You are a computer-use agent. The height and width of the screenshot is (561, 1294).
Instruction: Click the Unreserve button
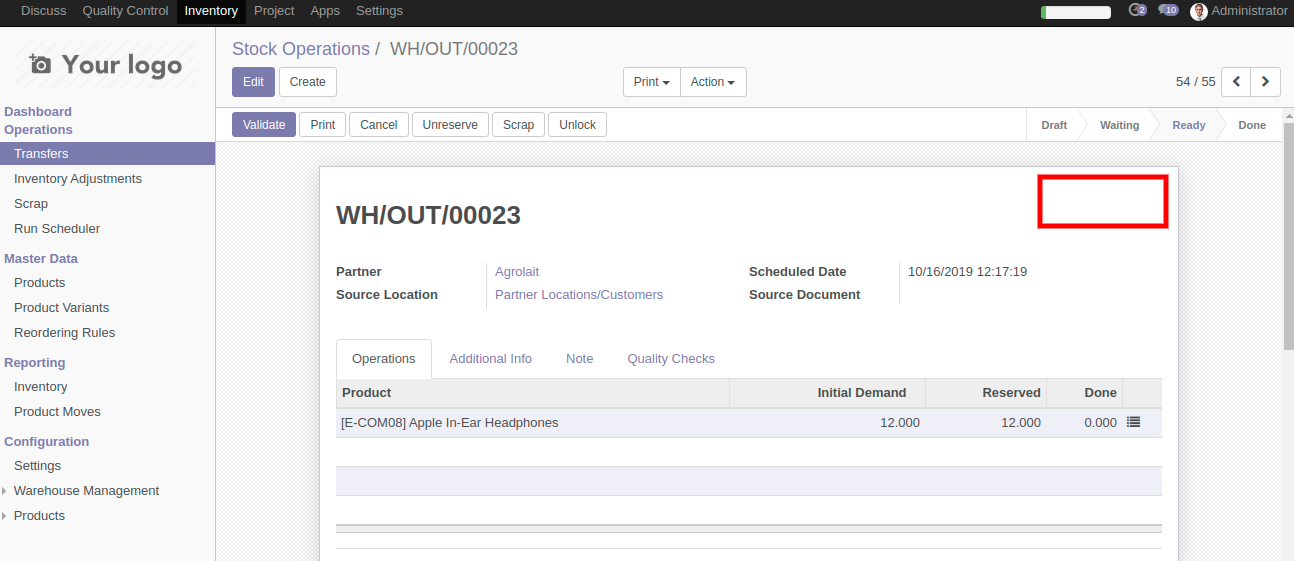click(x=450, y=125)
